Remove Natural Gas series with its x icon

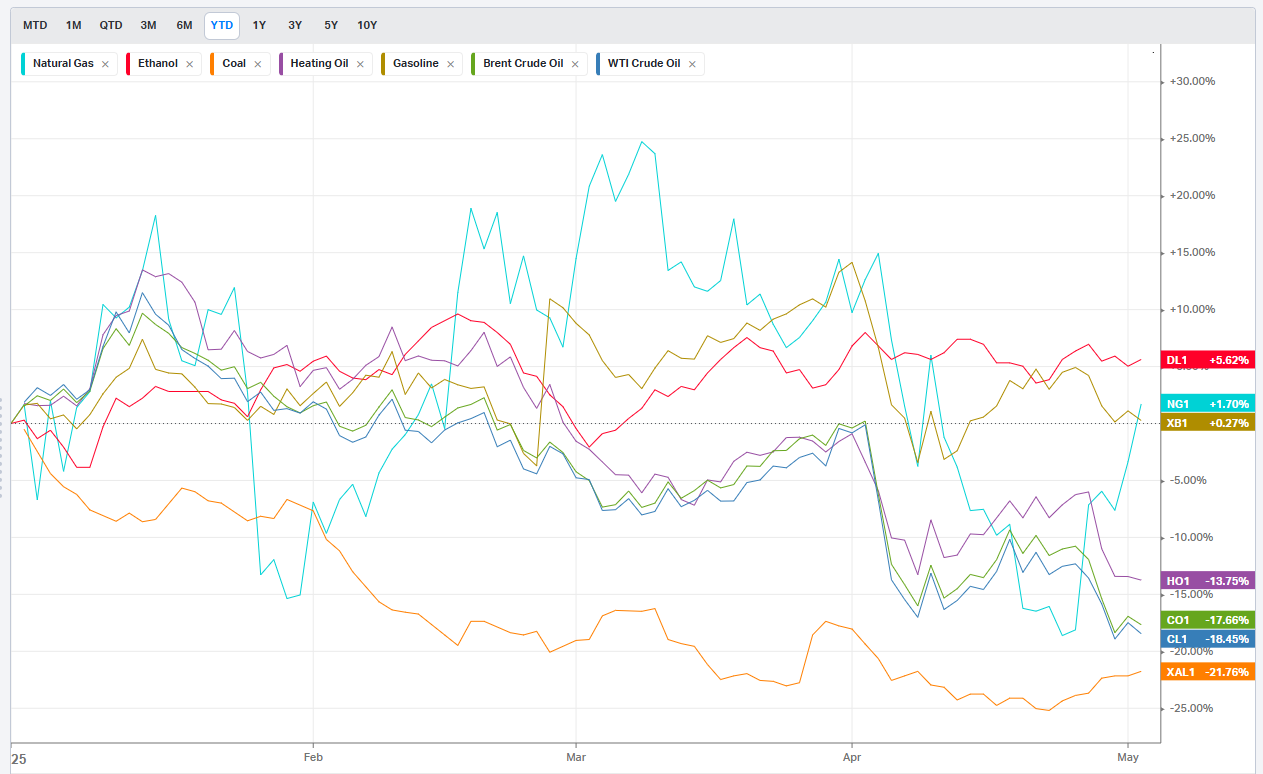click(105, 64)
